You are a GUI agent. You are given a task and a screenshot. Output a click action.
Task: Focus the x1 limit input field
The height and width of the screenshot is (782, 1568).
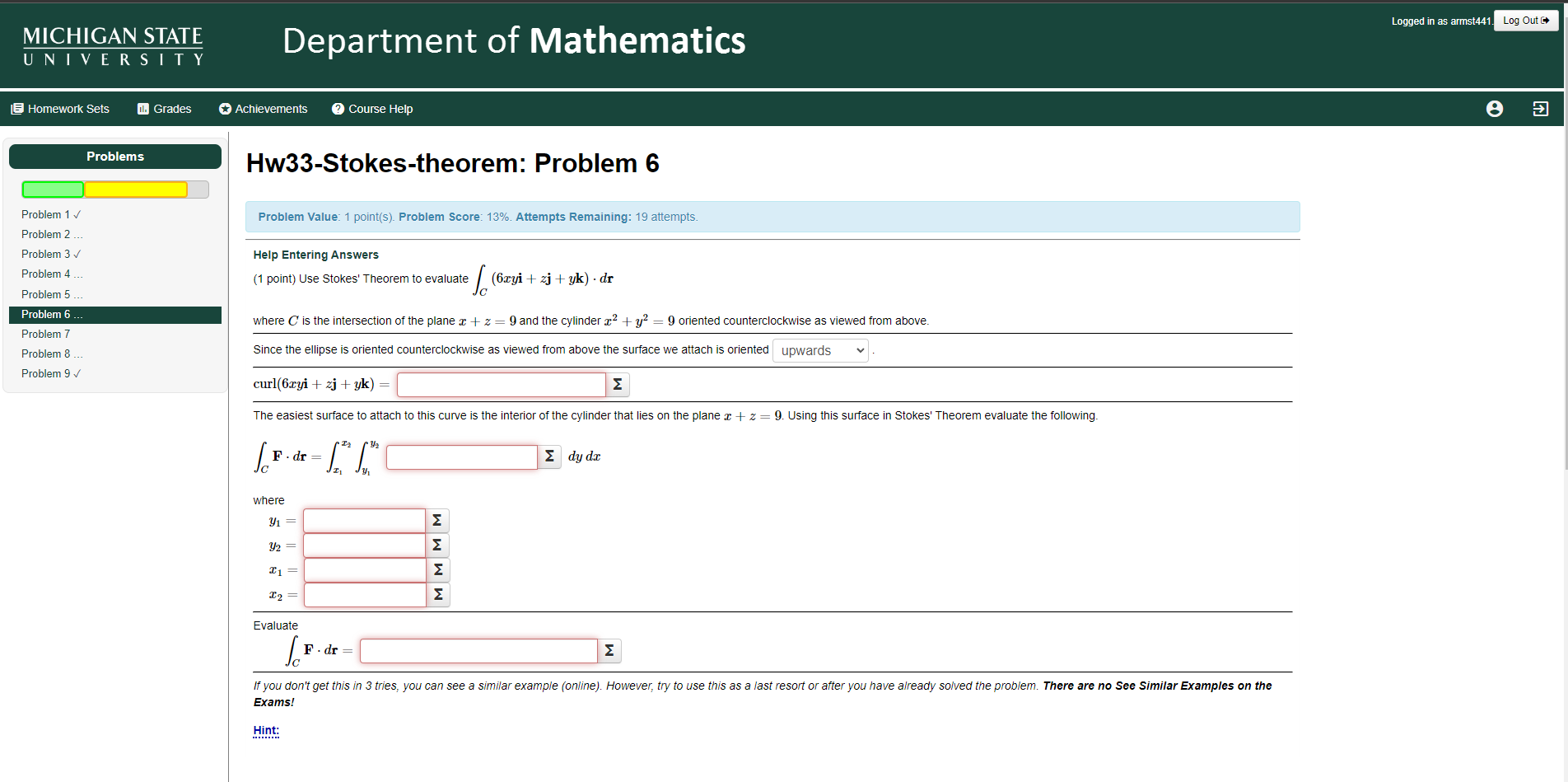366,570
